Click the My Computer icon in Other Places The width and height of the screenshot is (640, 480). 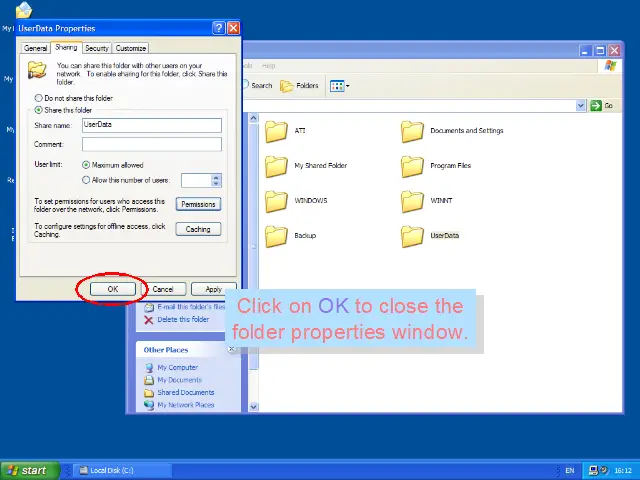[x=149, y=368]
